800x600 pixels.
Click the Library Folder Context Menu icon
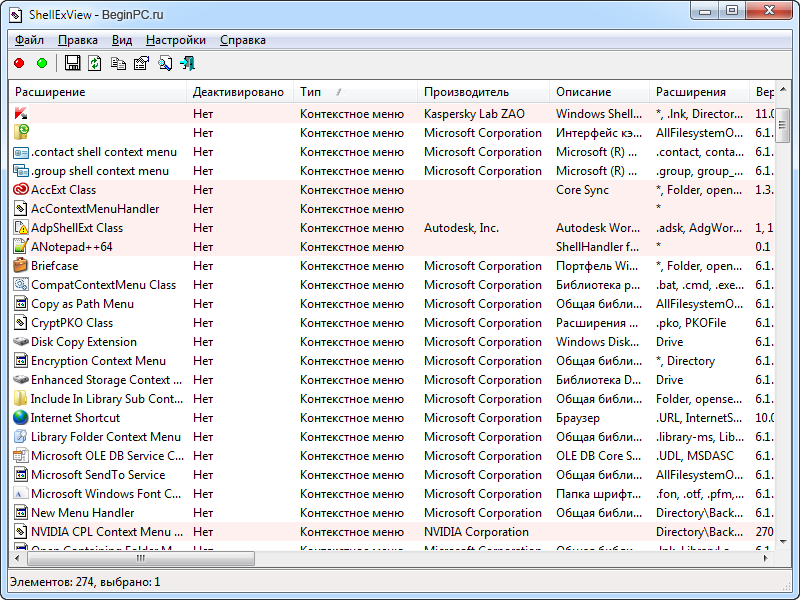[x=21, y=436]
